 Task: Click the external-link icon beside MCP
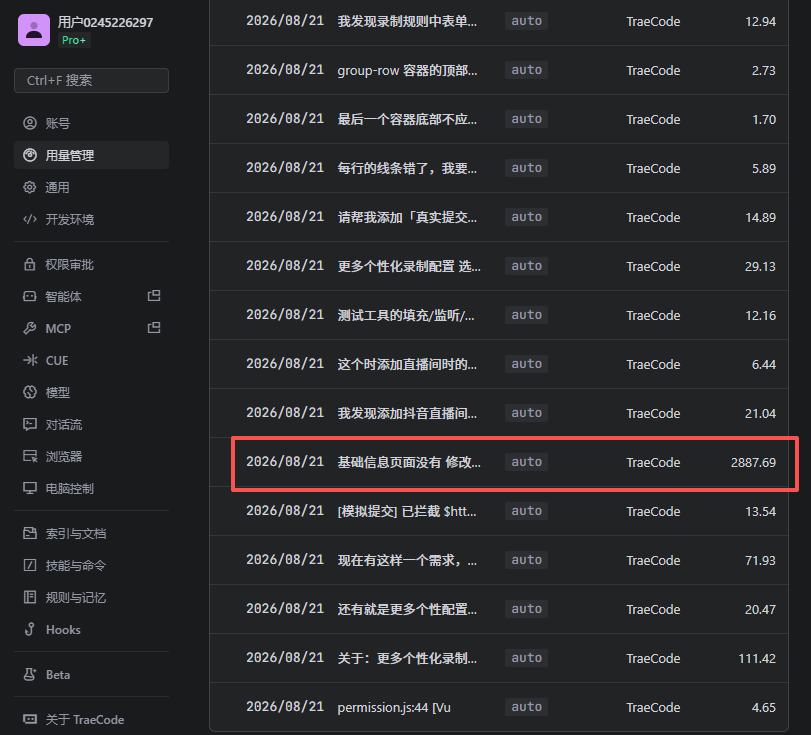click(x=154, y=328)
